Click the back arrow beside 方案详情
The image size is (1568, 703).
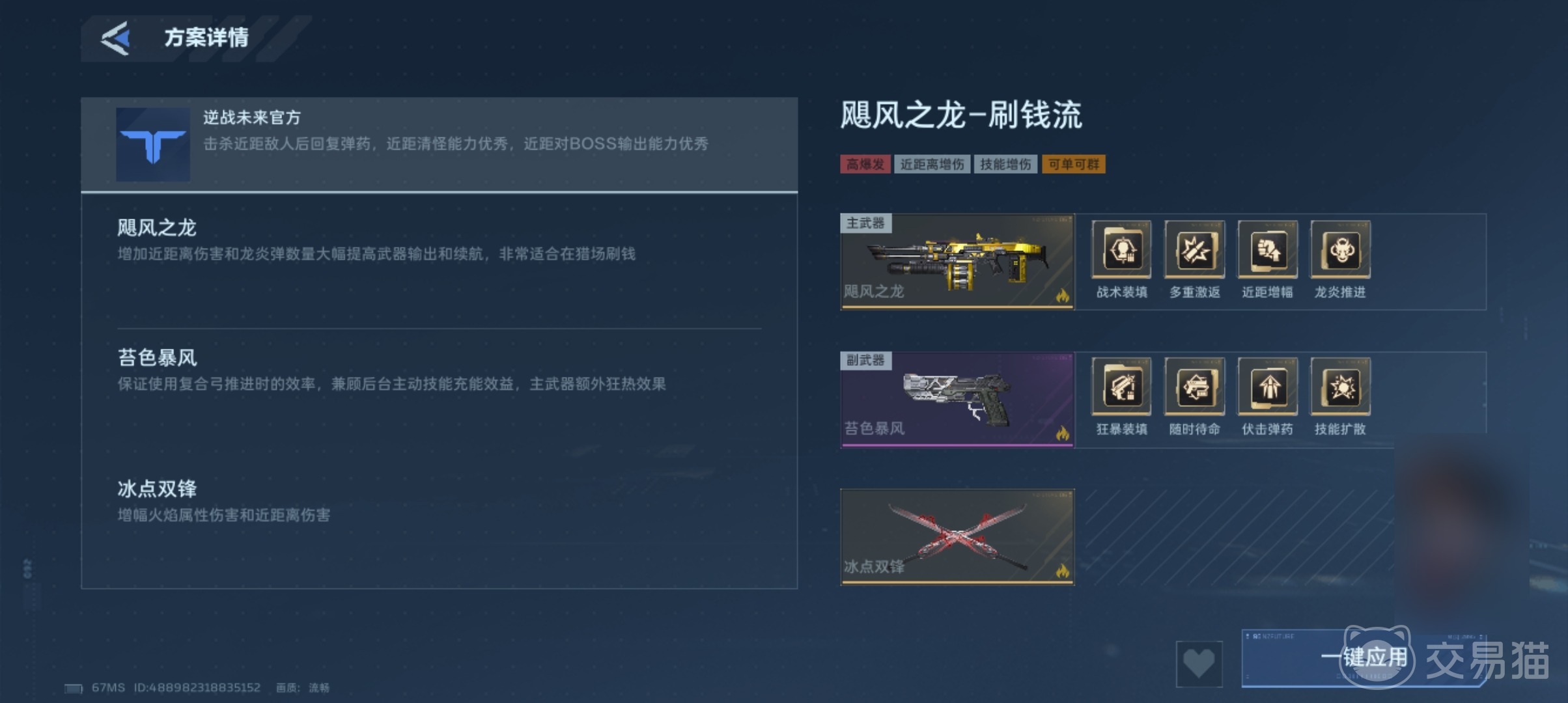(x=116, y=38)
